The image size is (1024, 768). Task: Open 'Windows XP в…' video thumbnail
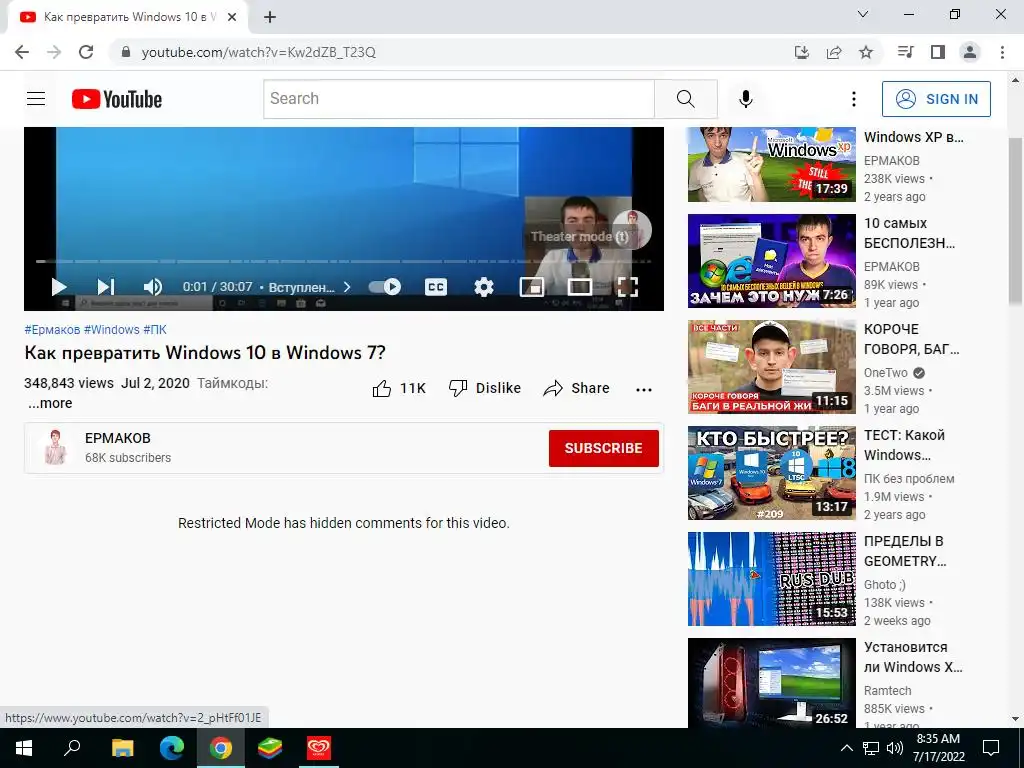click(771, 164)
